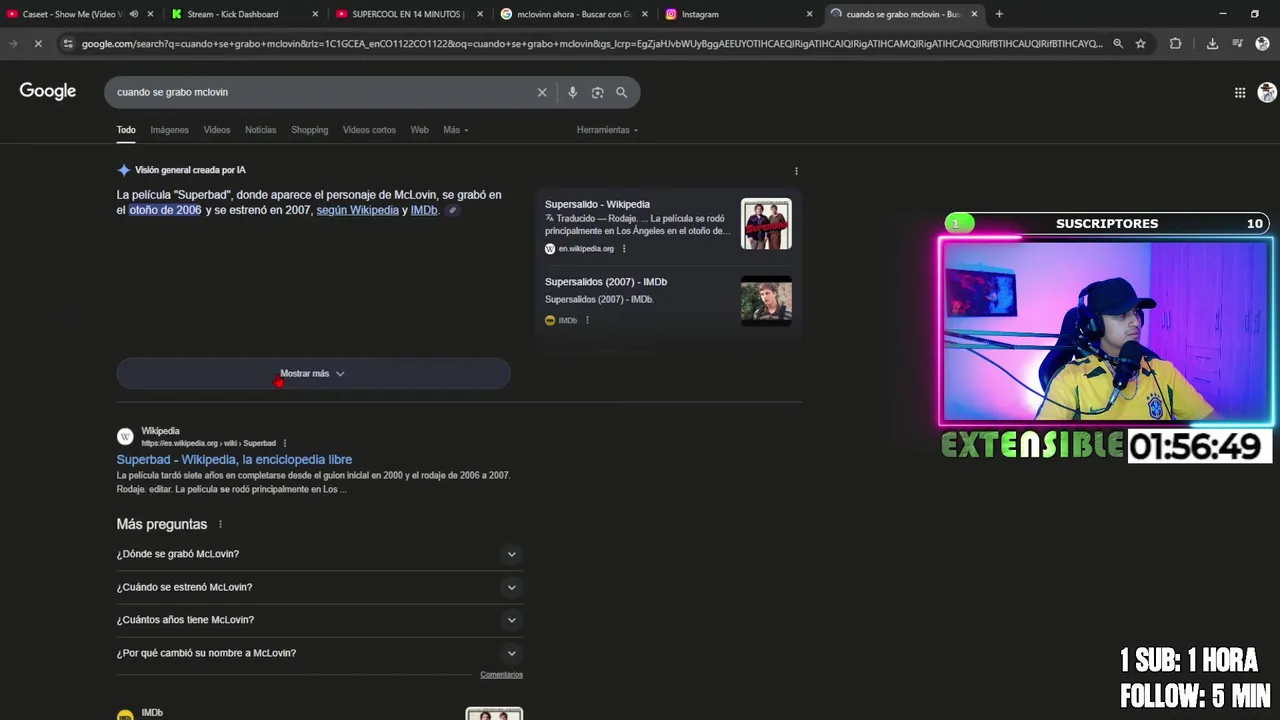Switch to the Videos tab
Viewport: 1280px width, 720px height.
(217, 130)
